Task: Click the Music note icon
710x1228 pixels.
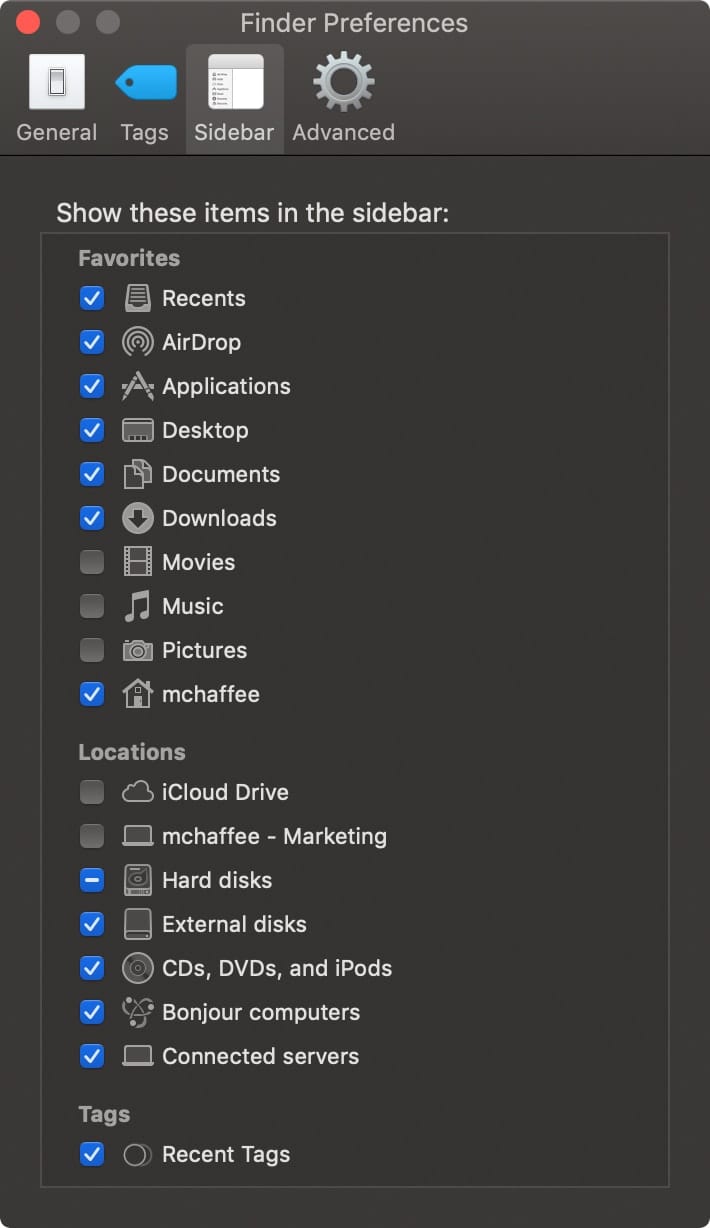Action: [137, 606]
